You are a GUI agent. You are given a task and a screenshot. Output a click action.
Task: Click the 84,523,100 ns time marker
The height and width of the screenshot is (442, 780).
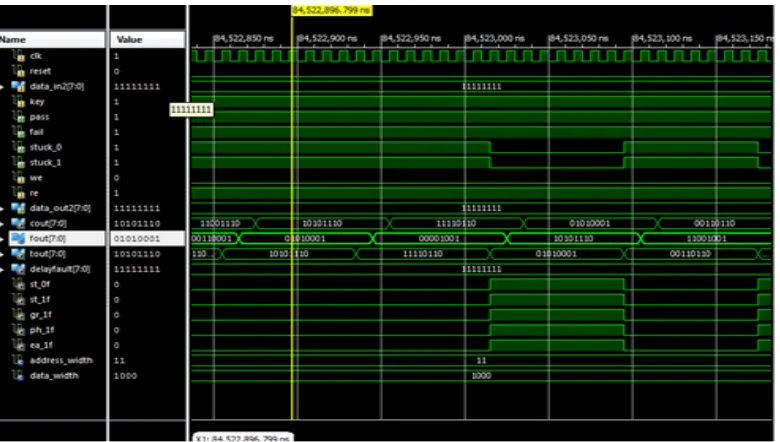tap(662, 38)
